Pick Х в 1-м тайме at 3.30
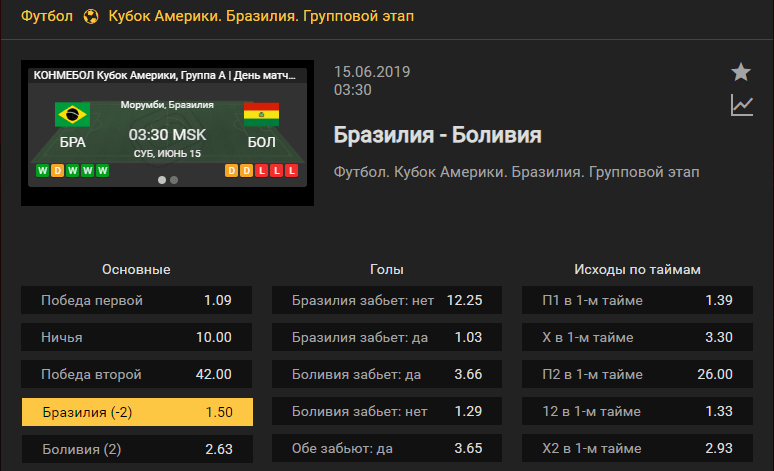 (637, 337)
